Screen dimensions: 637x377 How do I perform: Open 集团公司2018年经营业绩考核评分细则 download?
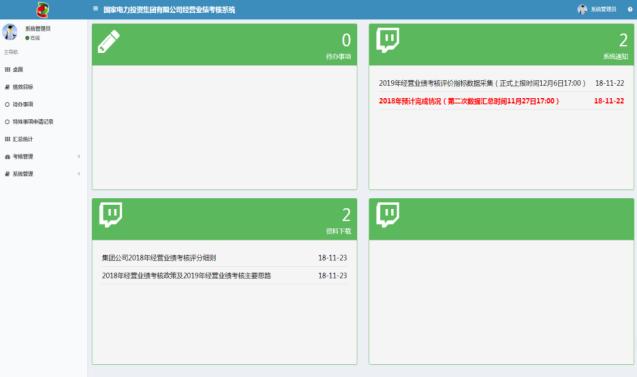coord(224,258)
